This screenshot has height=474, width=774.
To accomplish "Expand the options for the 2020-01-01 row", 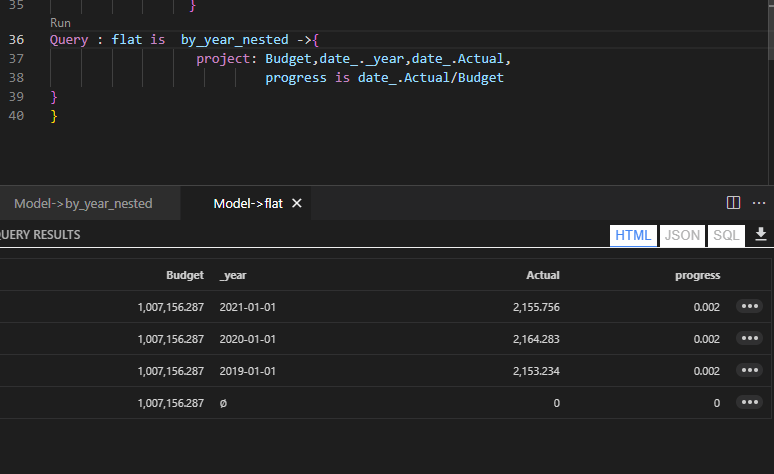I will [749, 339].
